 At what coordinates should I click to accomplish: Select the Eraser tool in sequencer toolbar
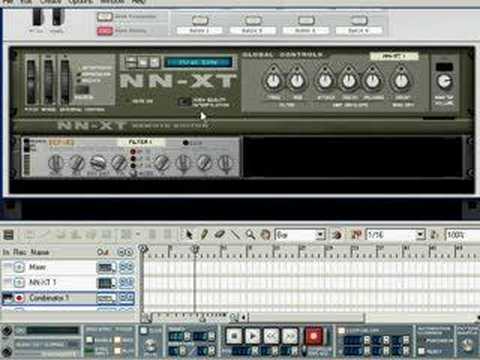(x=219, y=235)
